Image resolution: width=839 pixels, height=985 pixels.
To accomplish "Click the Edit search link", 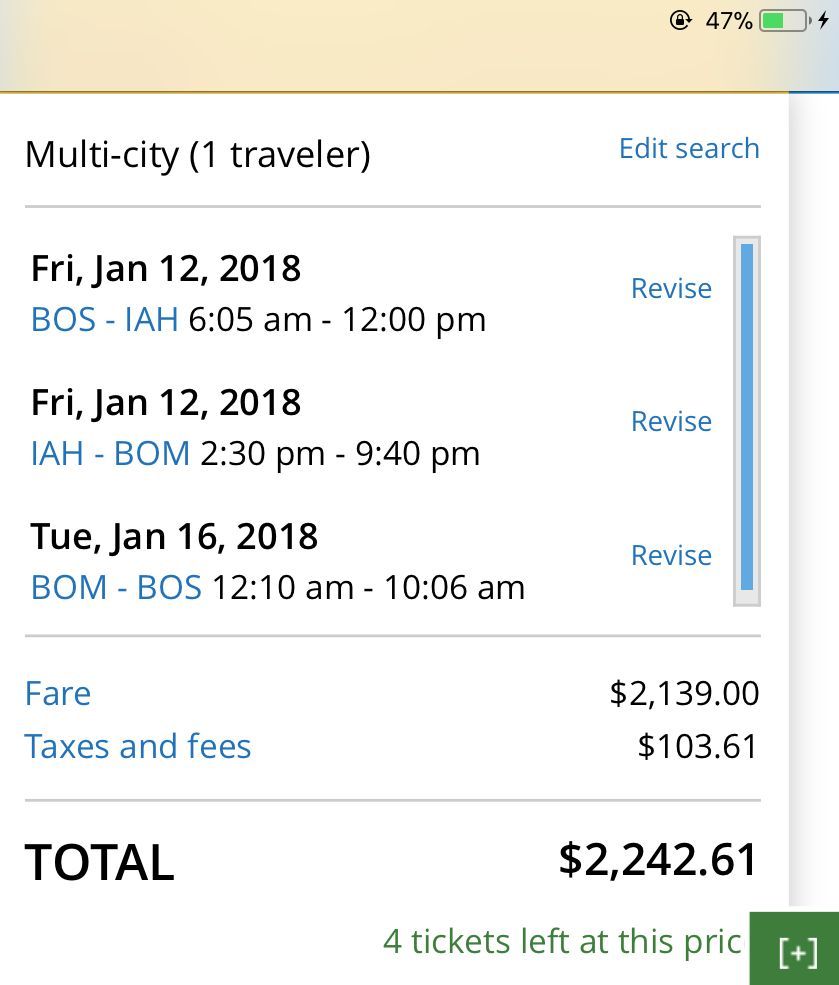I will (x=689, y=149).
